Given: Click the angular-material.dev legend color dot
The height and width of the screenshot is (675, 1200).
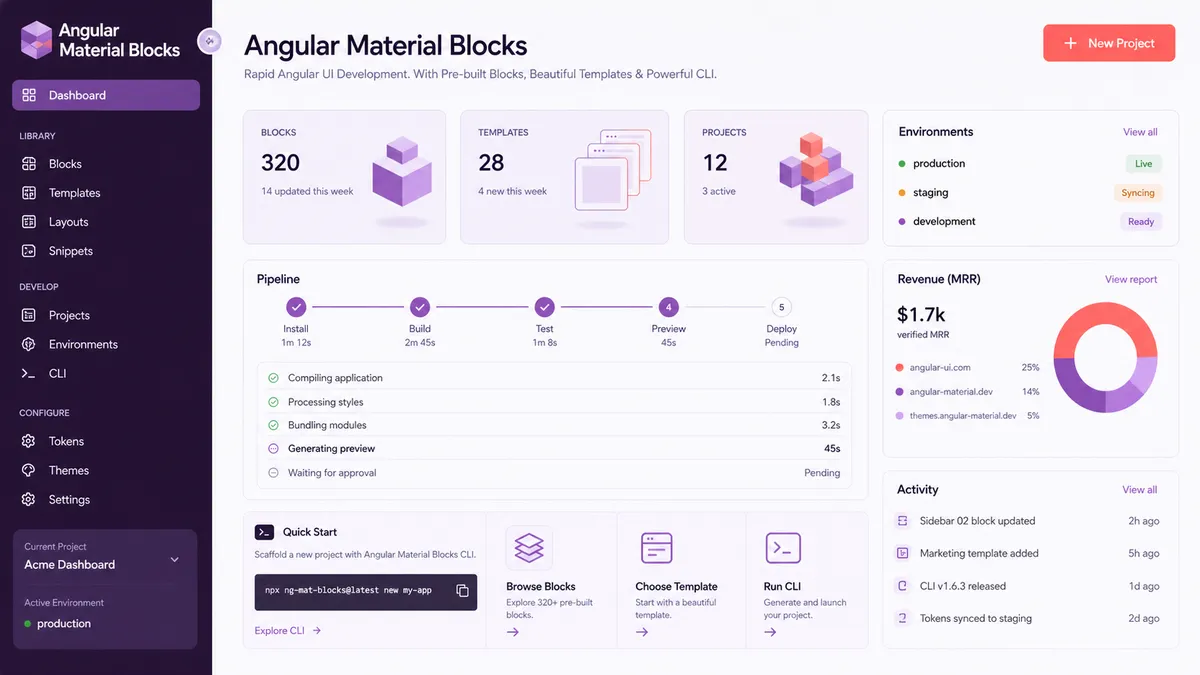Looking at the screenshot, I should pyautogui.click(x=900, y=392).
